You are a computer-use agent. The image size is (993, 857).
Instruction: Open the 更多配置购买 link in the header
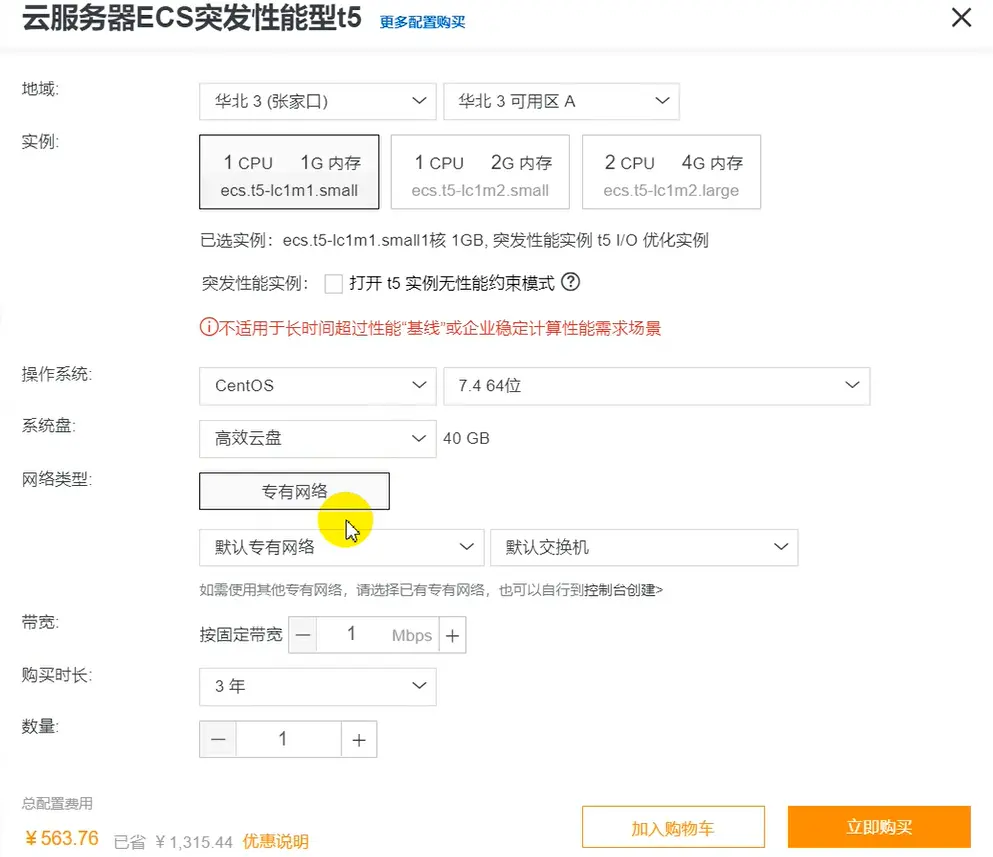[x=420, y=20]
